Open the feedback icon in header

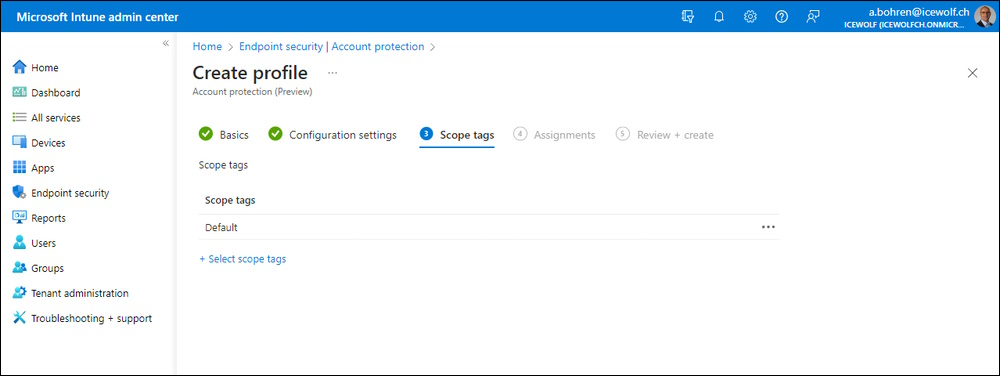point(812,17)
